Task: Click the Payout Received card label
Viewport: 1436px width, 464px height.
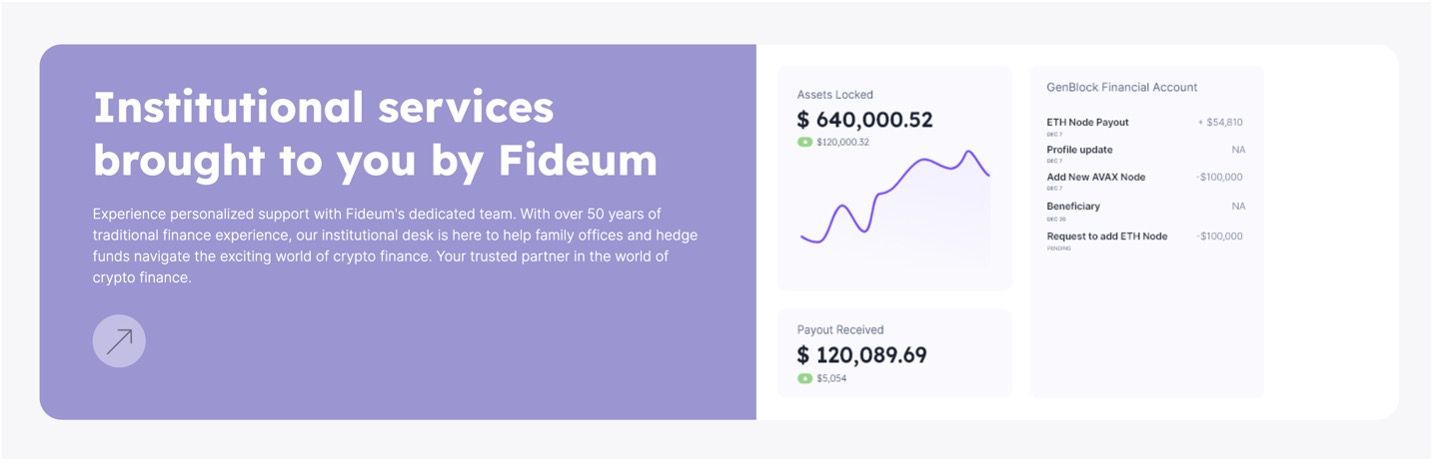Action: point(840,330)
